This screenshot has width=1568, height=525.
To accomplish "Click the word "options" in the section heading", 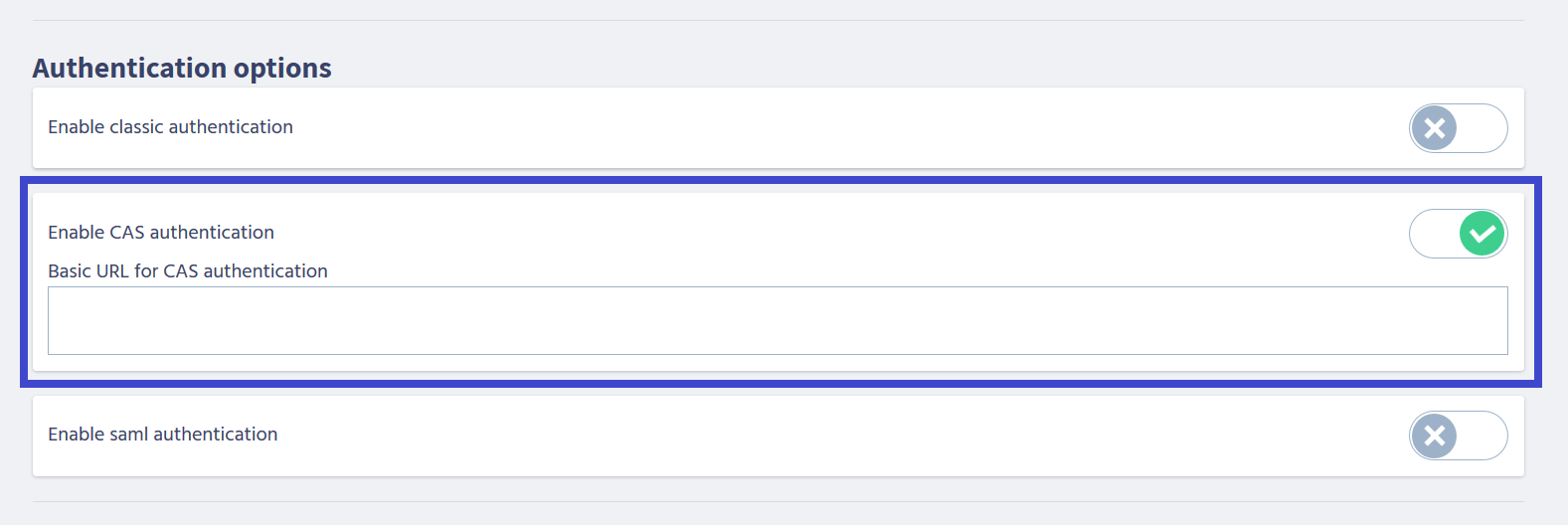I will [x=282, y=68].
